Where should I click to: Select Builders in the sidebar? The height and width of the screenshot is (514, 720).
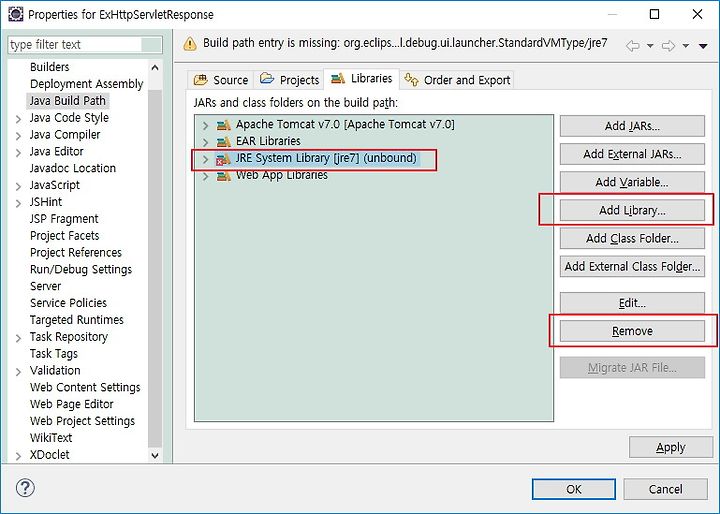click(x=50, y=67)
